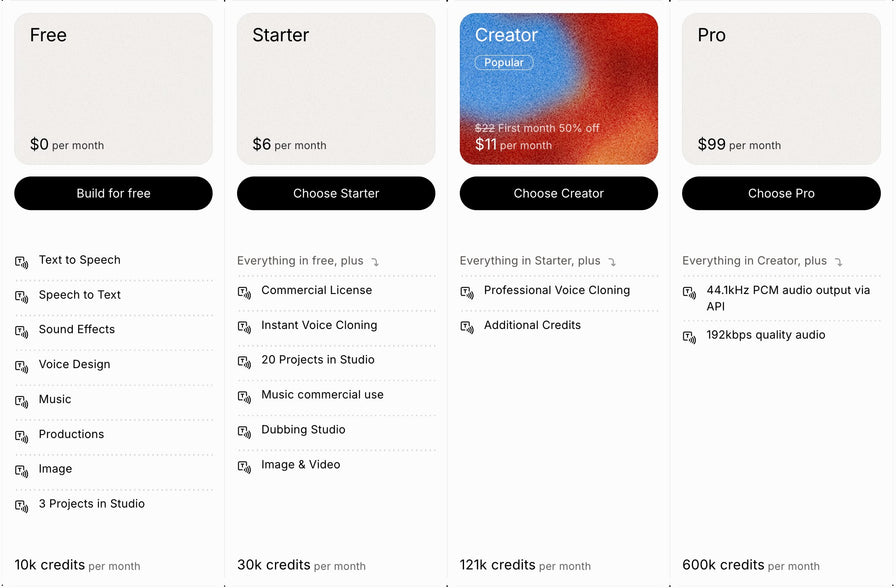The height and width of the screenshot is (588, 896).
Task: Click the arrow after Everything in Creator, plus
Action: click(838, 262)
